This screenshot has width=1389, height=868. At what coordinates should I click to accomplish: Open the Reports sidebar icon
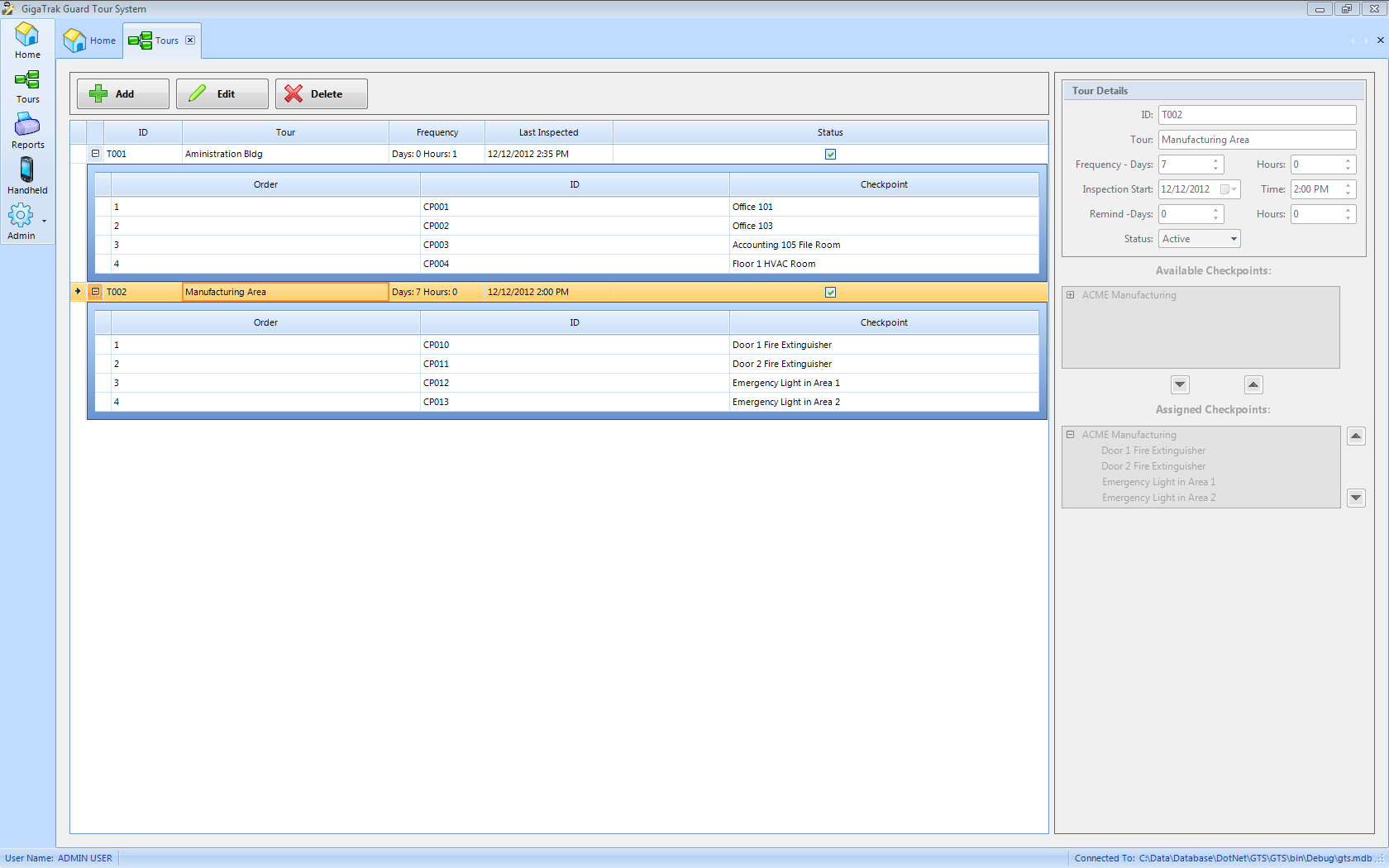pos(27,131)
